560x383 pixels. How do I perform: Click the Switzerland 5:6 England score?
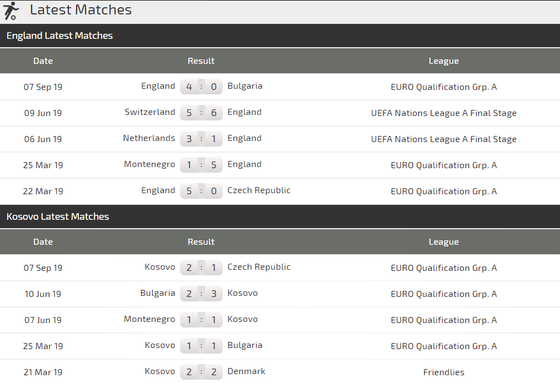[x=201, y=113]
